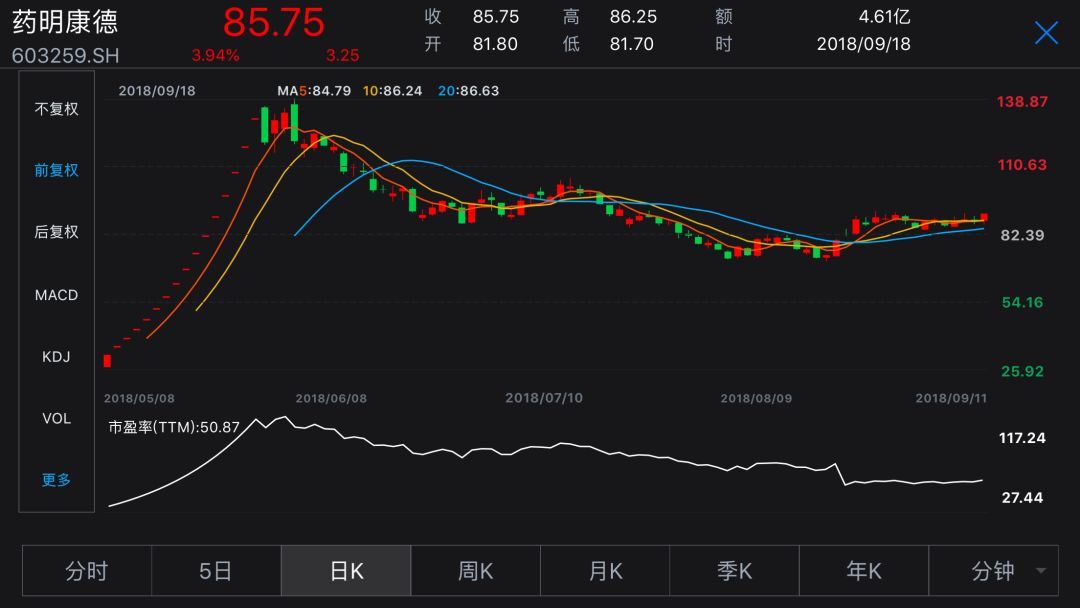This screenshot has width=1080, height=608.
Task: Switch to the 日K daily chart tab
Action: coord(346,571)
